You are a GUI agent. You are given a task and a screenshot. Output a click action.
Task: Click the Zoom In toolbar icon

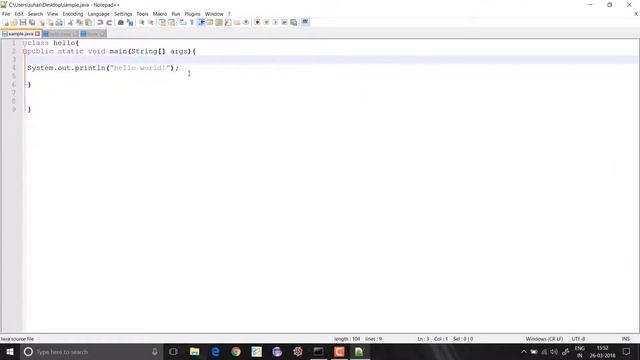142,22
